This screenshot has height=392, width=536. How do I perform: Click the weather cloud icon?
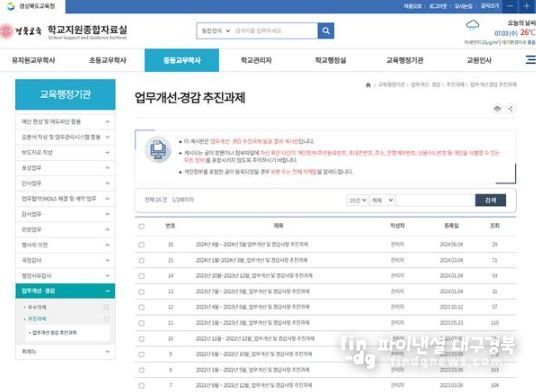[x=472, y=25]
